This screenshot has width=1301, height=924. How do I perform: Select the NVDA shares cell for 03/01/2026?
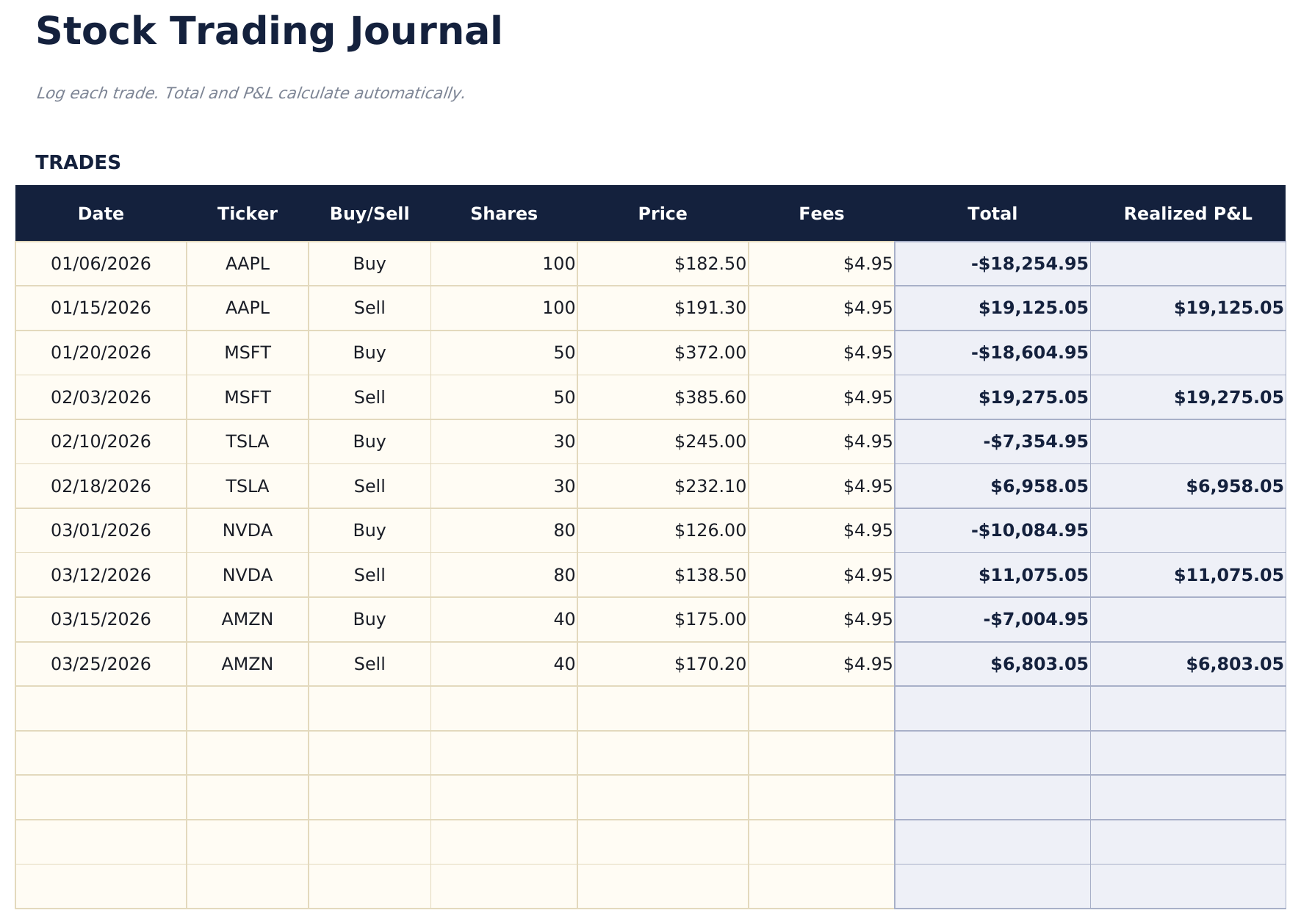504,530
